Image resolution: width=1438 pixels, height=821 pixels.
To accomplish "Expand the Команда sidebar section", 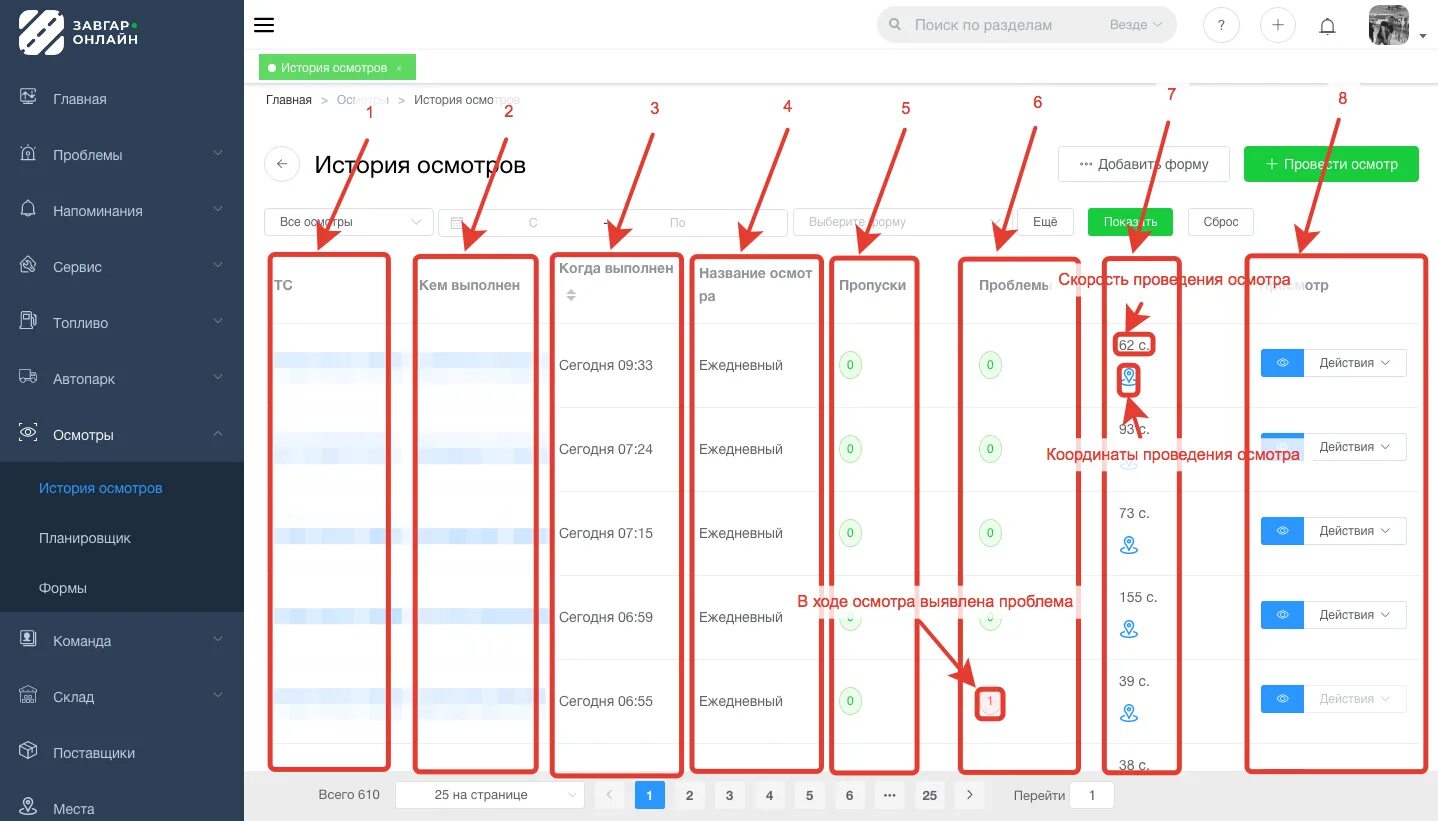I will point(122,641).
